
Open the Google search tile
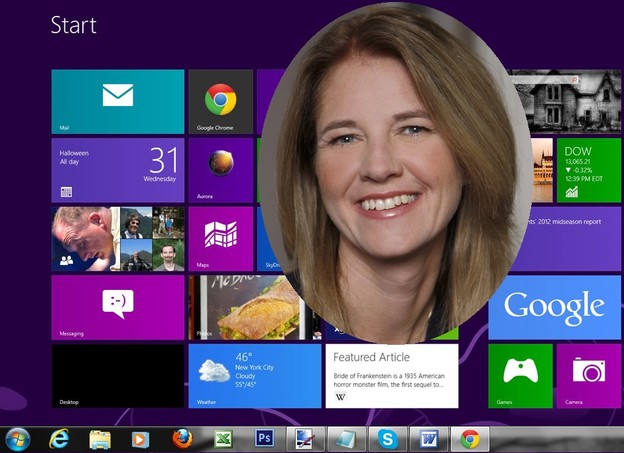pyautogui.click(x=554, y=307)
